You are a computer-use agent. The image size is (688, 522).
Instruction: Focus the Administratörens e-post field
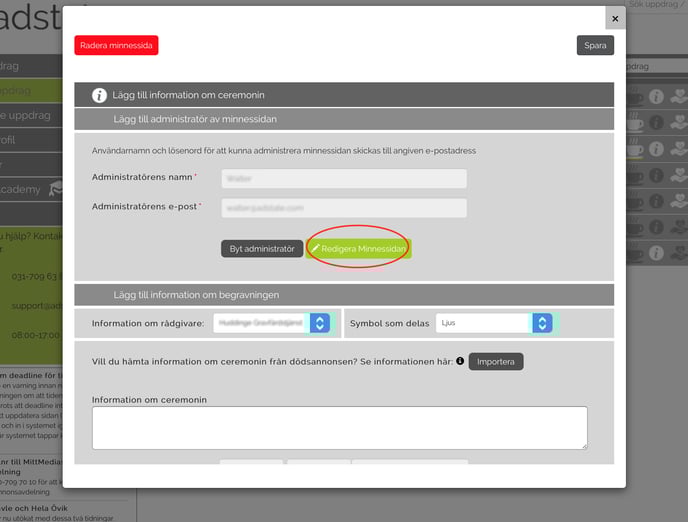[344, 208]
